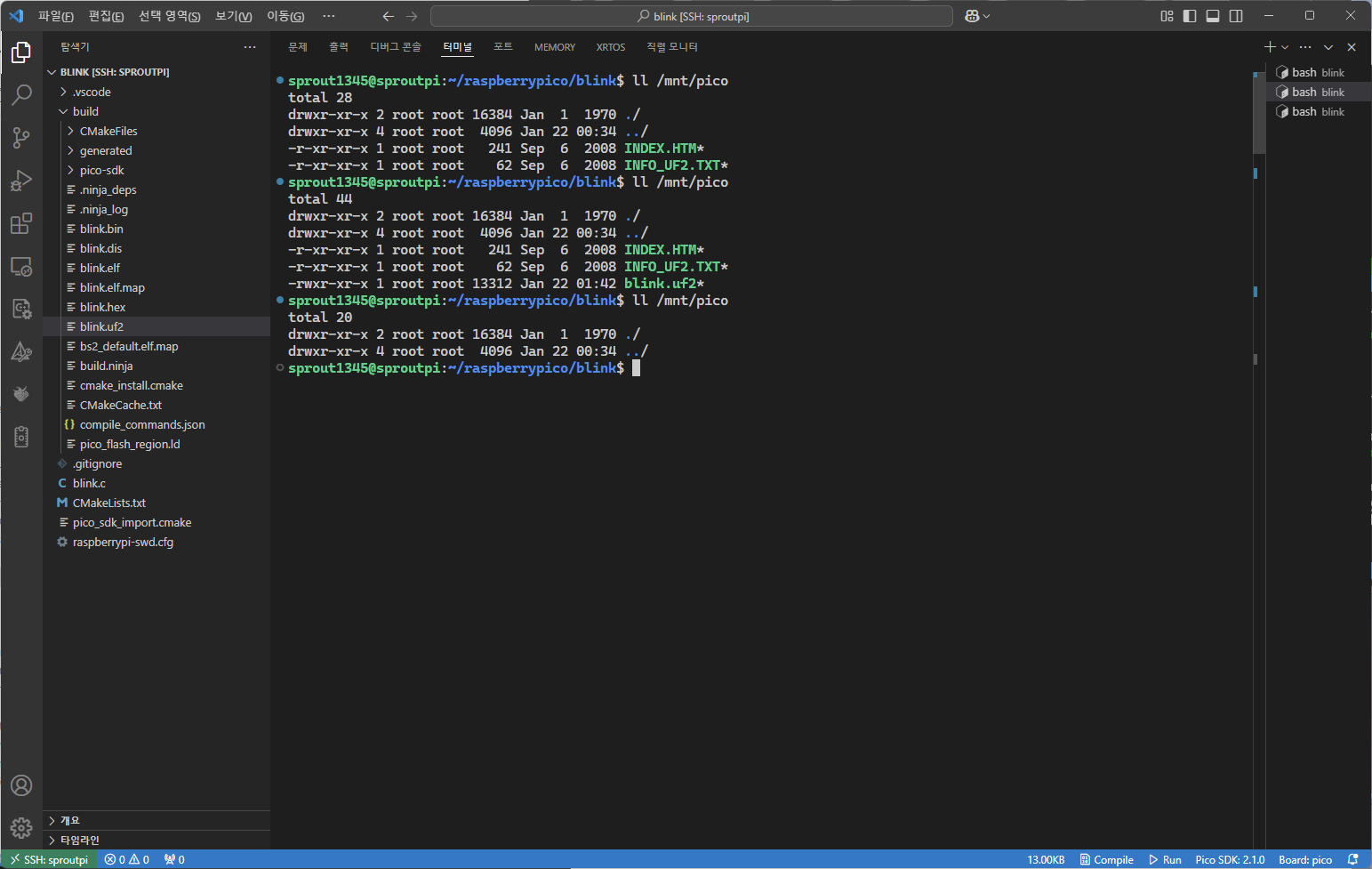1372x869 pixels.
Task: Open the 보기(V) menu
Action: [234, 16]
